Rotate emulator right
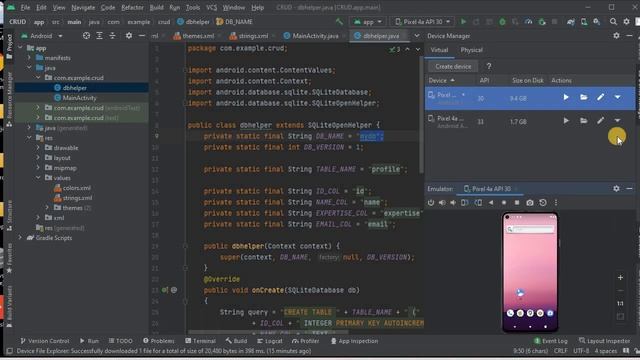Screen dimensions: 640x360 [478, 202]
